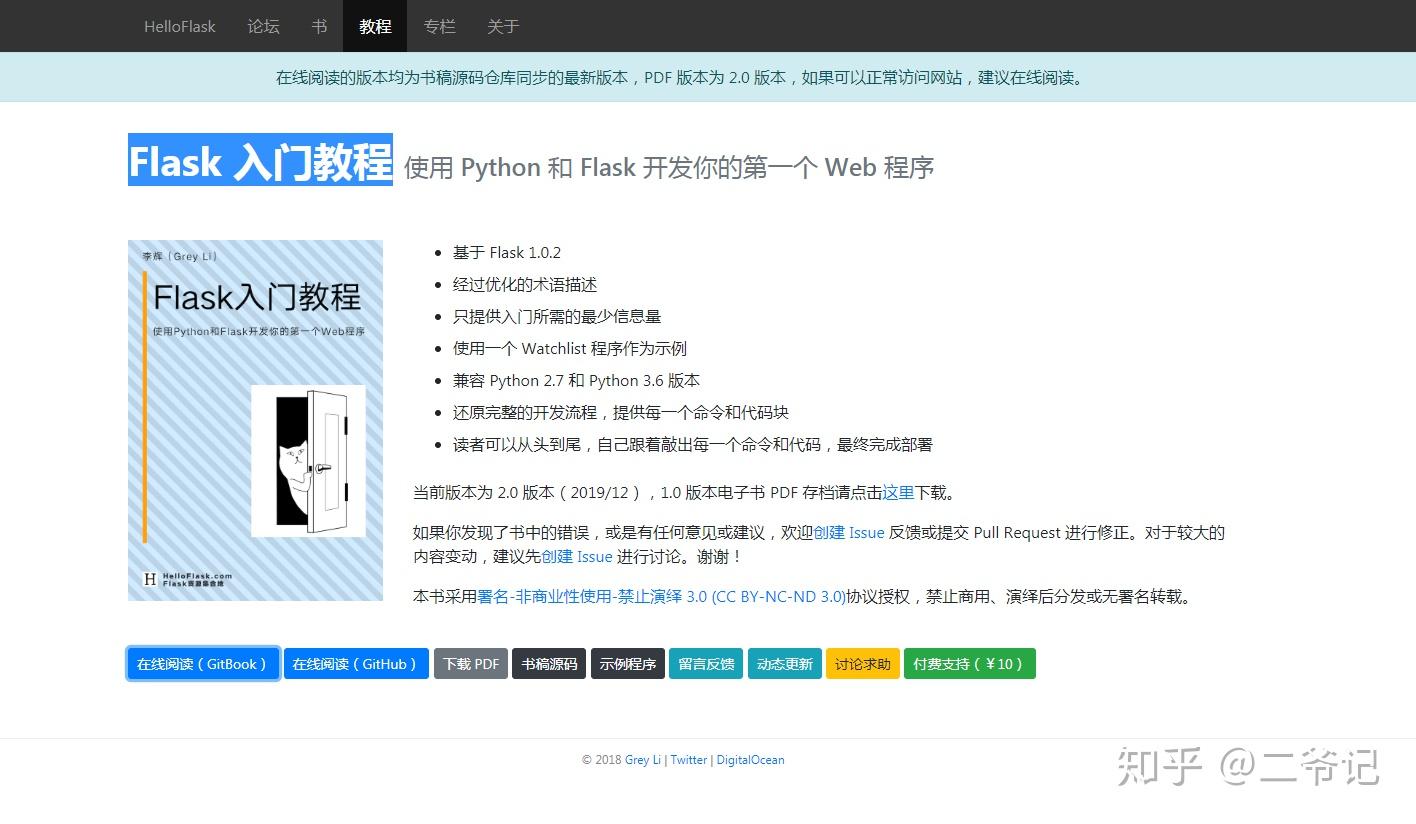Click the yellow 讨论求助 button
The image size is (1416, 824).
pos(863,664)
